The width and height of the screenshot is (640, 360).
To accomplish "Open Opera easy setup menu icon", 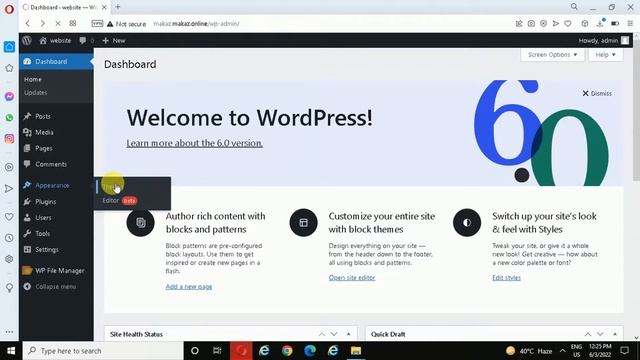I will pyautogui.click(x=630, y=24).
